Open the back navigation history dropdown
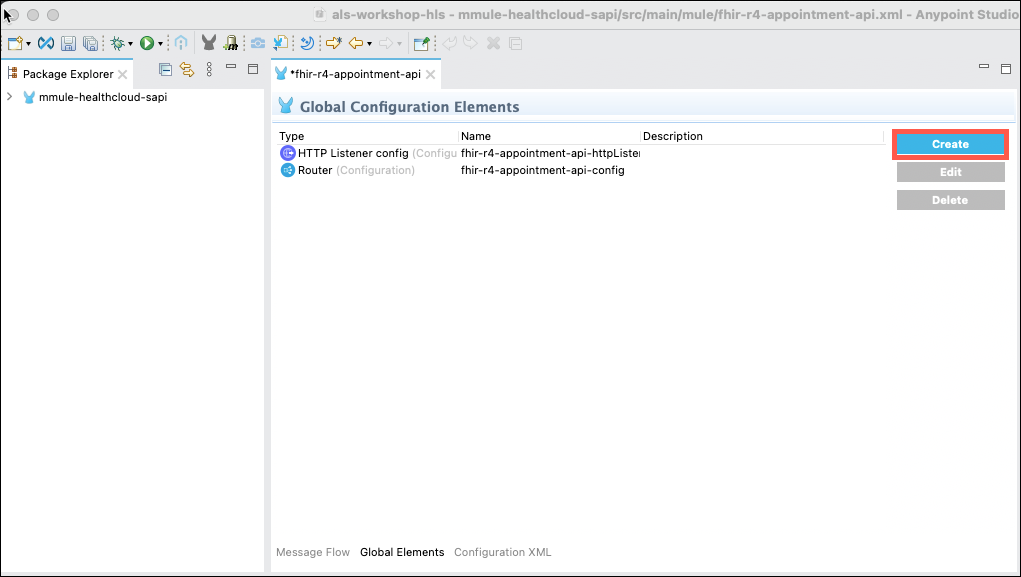The image size is (1021, 577). [x=369, y=44]
